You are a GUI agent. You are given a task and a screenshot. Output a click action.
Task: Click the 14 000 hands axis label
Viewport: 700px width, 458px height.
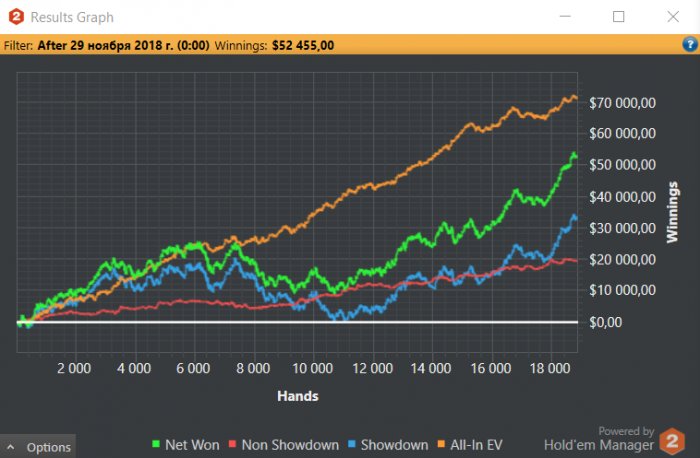431,368
